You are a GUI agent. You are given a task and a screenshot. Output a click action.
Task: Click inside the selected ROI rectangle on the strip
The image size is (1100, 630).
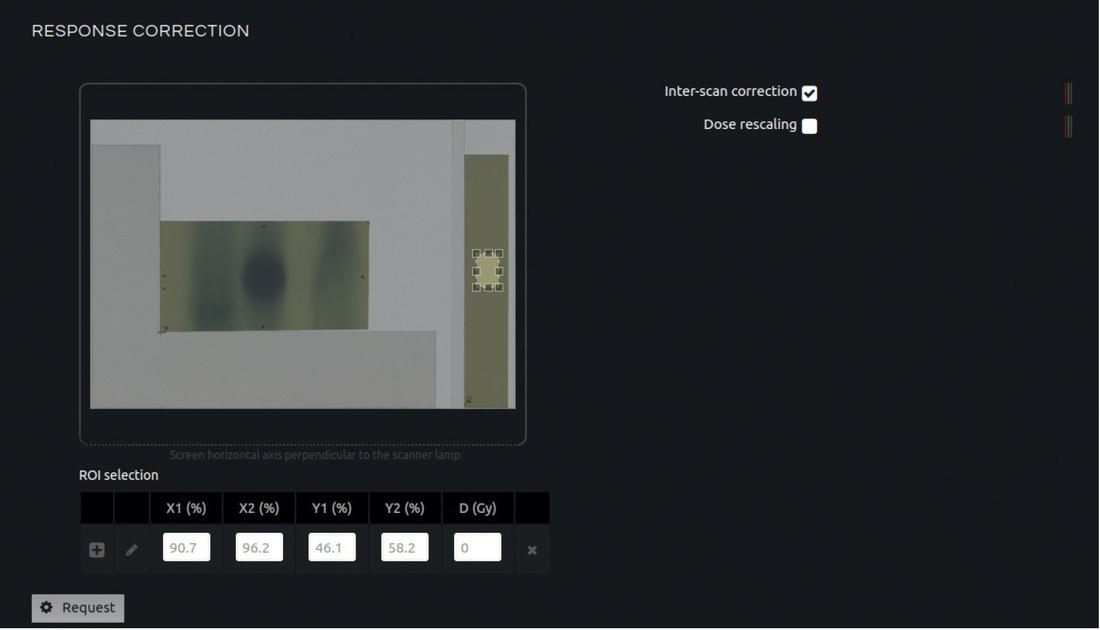487,270
